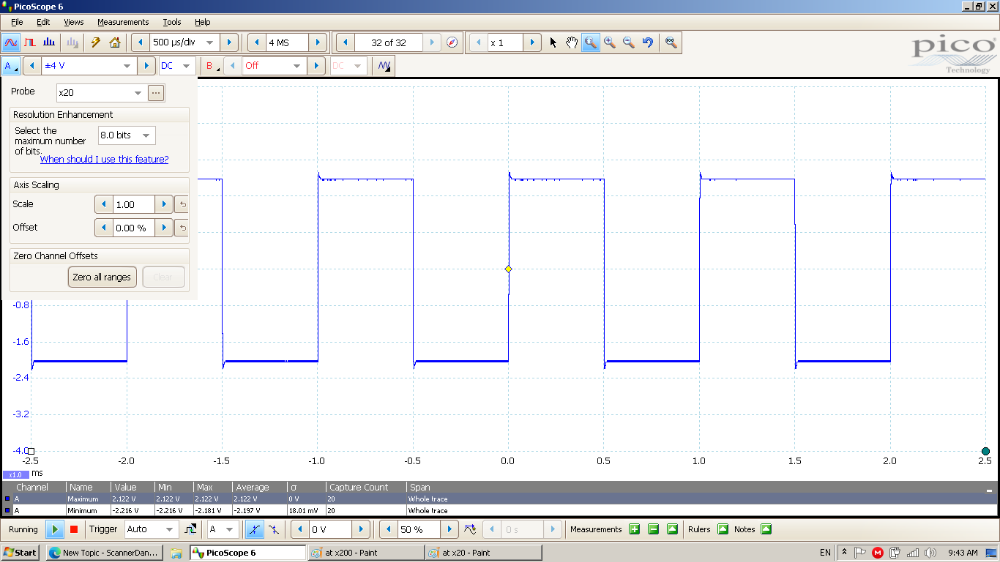Go to previous buffer waveform

tap(345, 43)
